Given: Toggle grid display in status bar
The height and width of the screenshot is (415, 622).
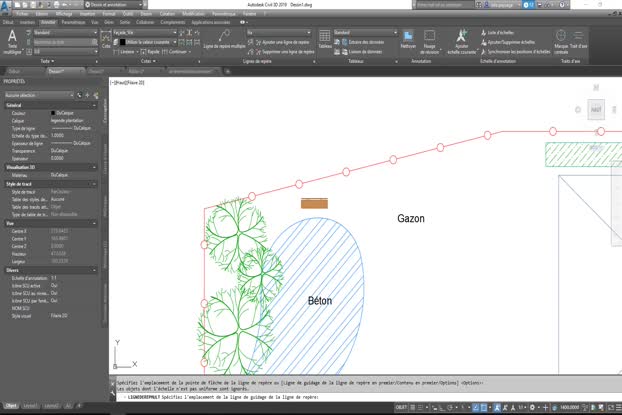Looking at the screenshot, I should tap(413, 407).
